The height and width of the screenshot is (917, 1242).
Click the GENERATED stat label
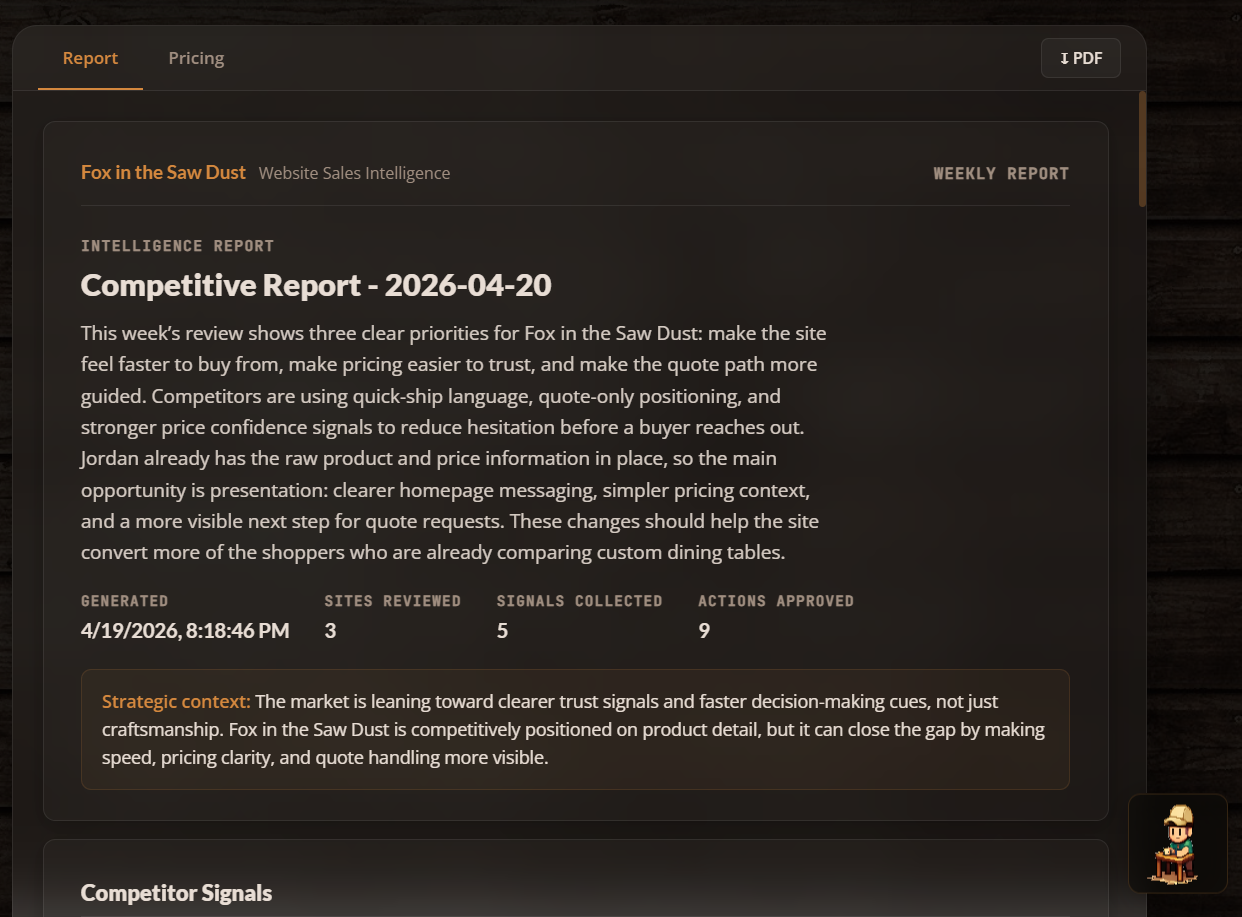[124, 601]
